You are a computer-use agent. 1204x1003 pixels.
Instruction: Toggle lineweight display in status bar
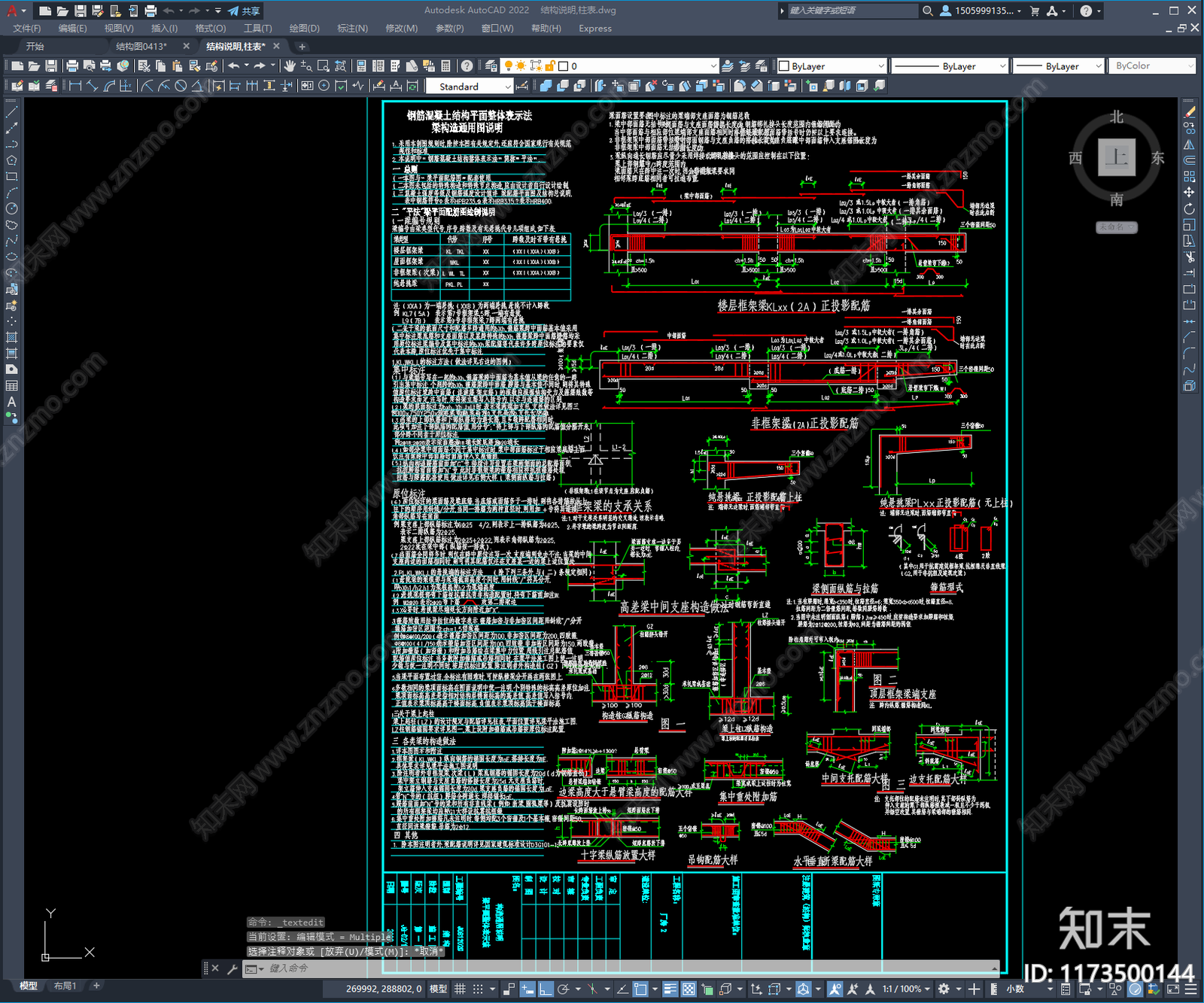(670, 989)
